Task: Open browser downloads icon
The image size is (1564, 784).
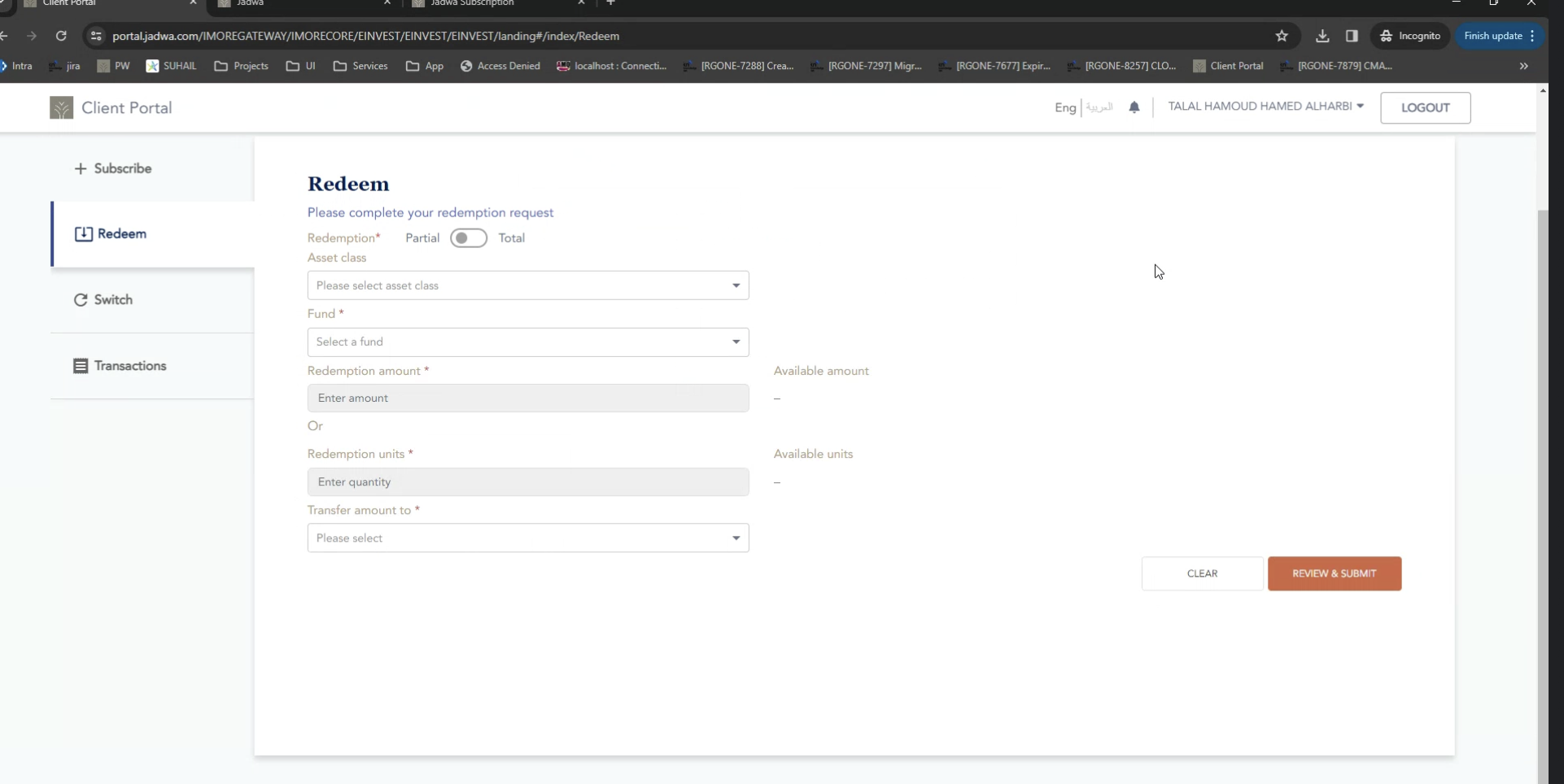Action: click(1322, 36)
